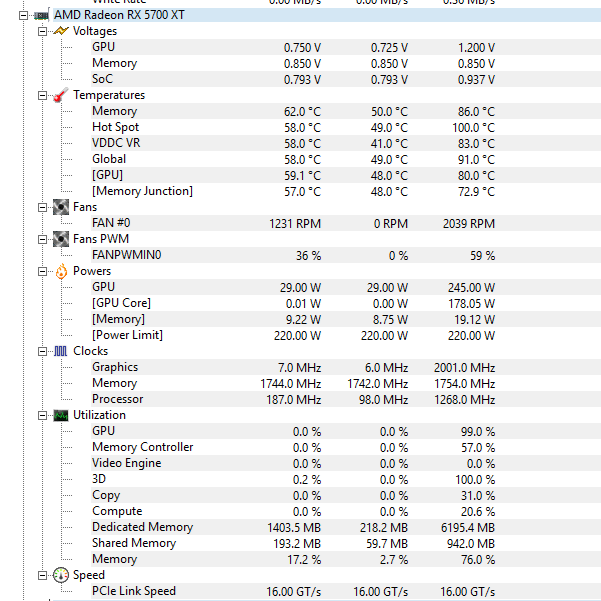Image resolution: width=601 pixels, height=601 pixels.
Task: Click the Utilization graph icon
Action: (61, 415)
